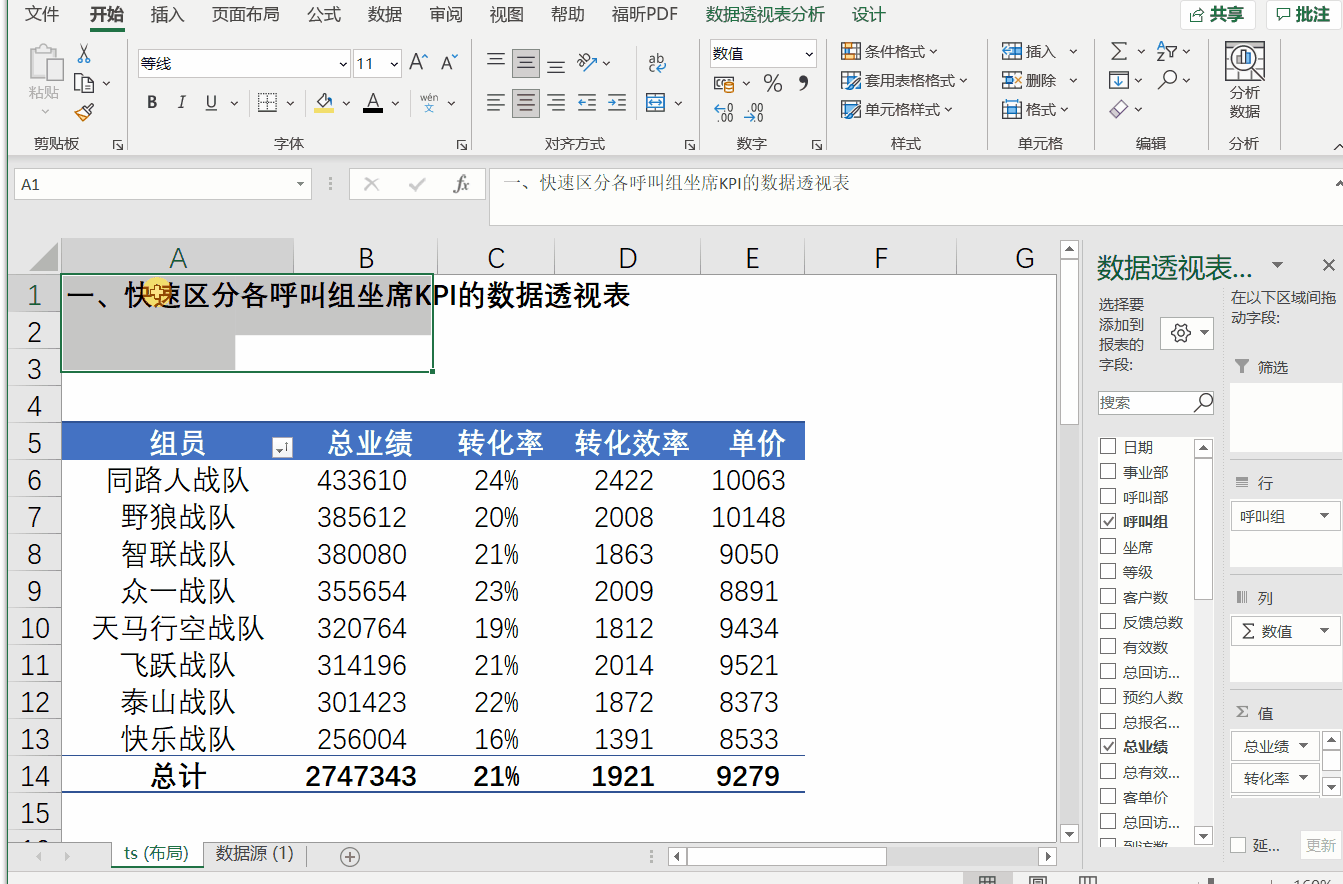Click the Decrease Decimal icon
The height and width of the screenshot is (884, 1343).
[x=755, y=112]
